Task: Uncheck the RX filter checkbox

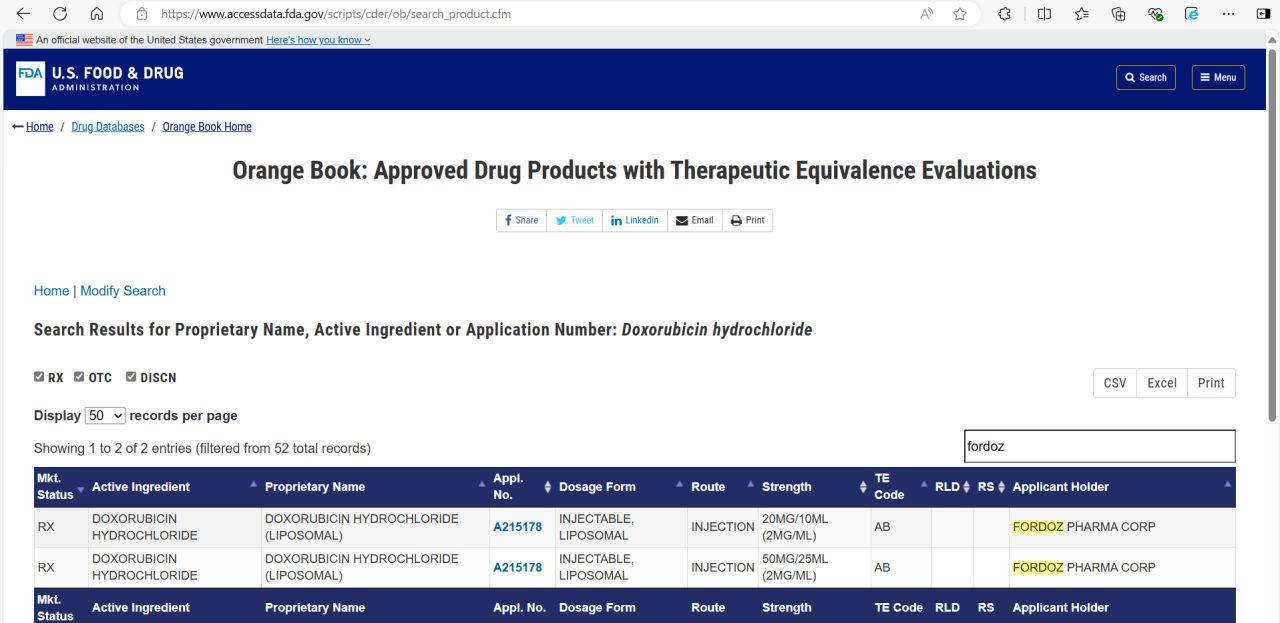Action: 39,377
